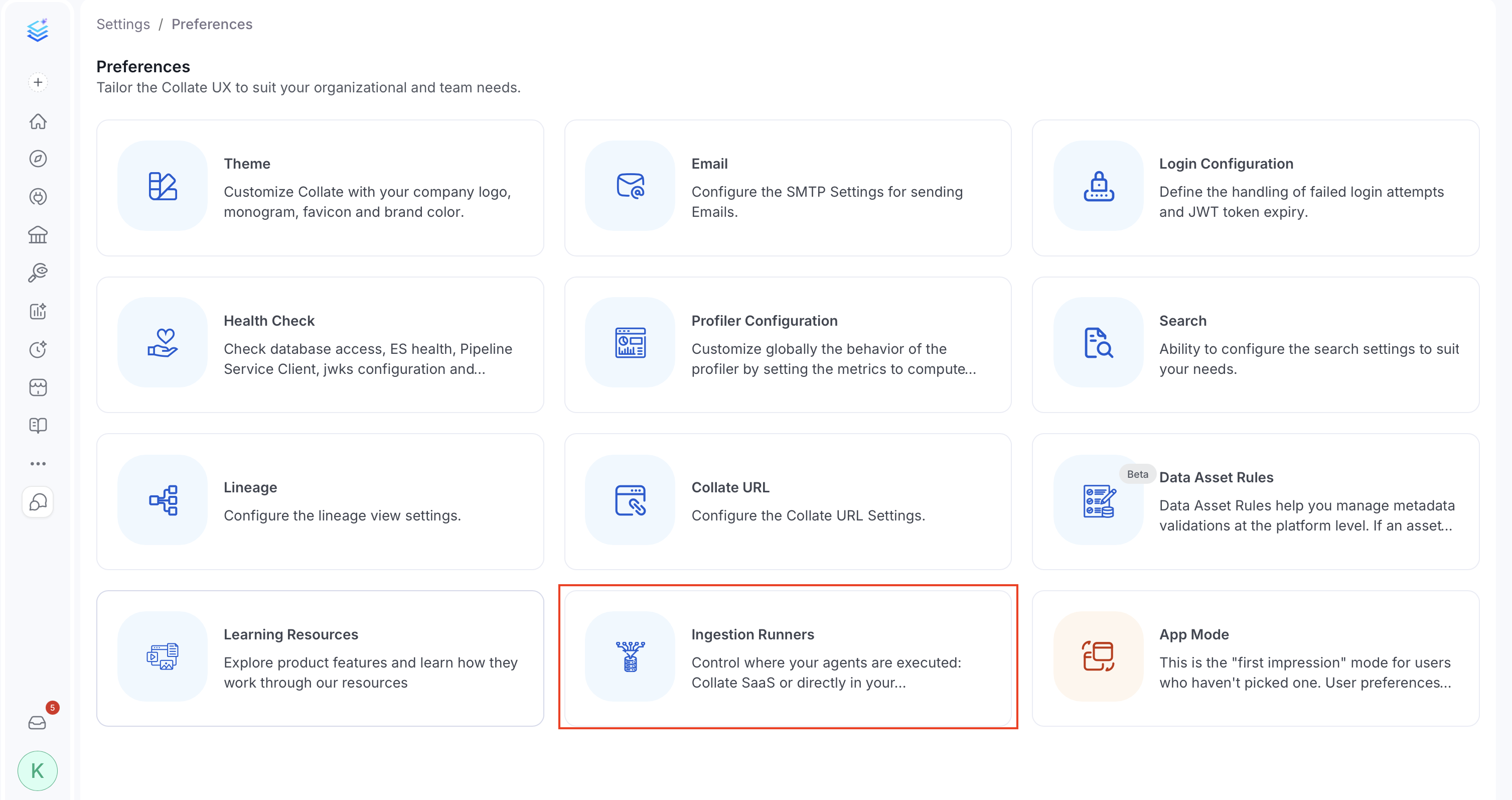The image size is (1512, 800).
Task: Open the Learning Resources title
Action: click(290, 634)
